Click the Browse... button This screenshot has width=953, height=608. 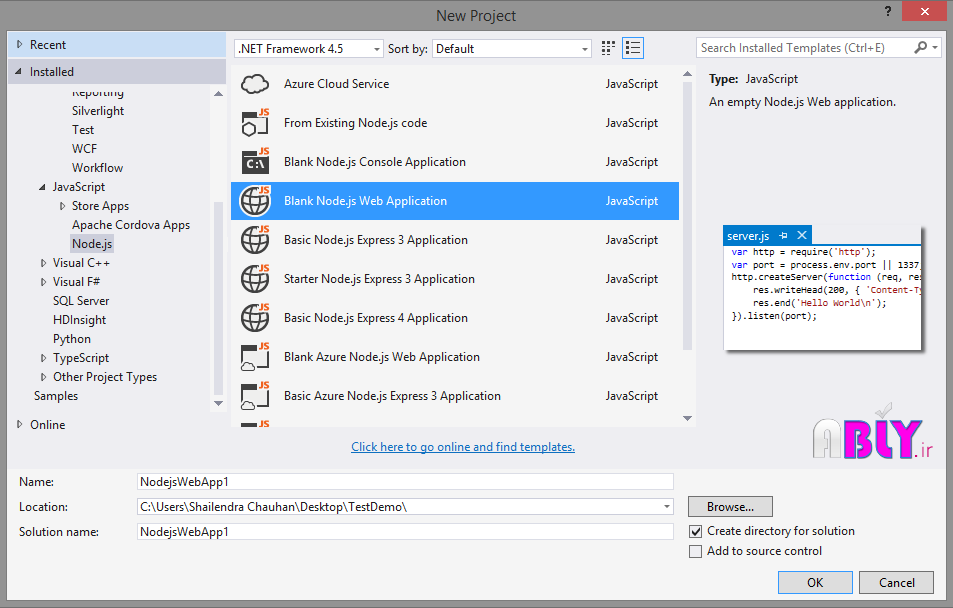[x=730, y=506]
